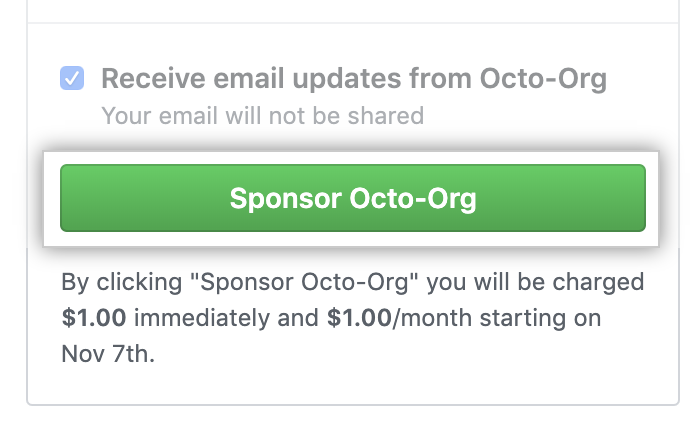Screen dimensions: 700x424
Task: Click the "Nov 7th" start date text
Action: (107, 354)
